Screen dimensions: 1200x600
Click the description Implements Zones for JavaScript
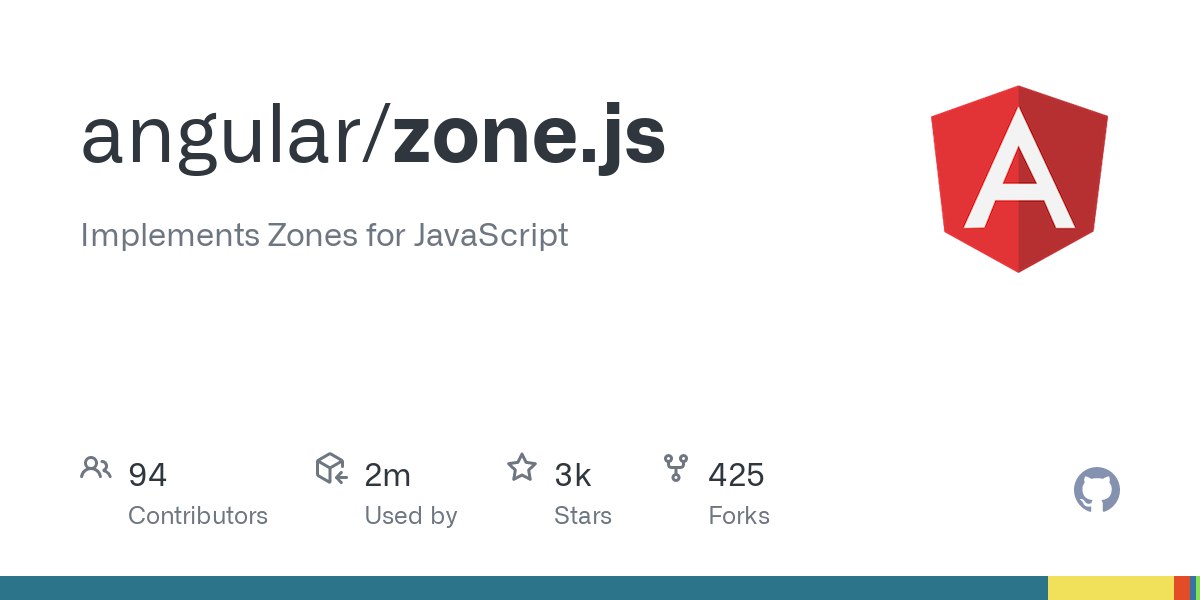324,235
